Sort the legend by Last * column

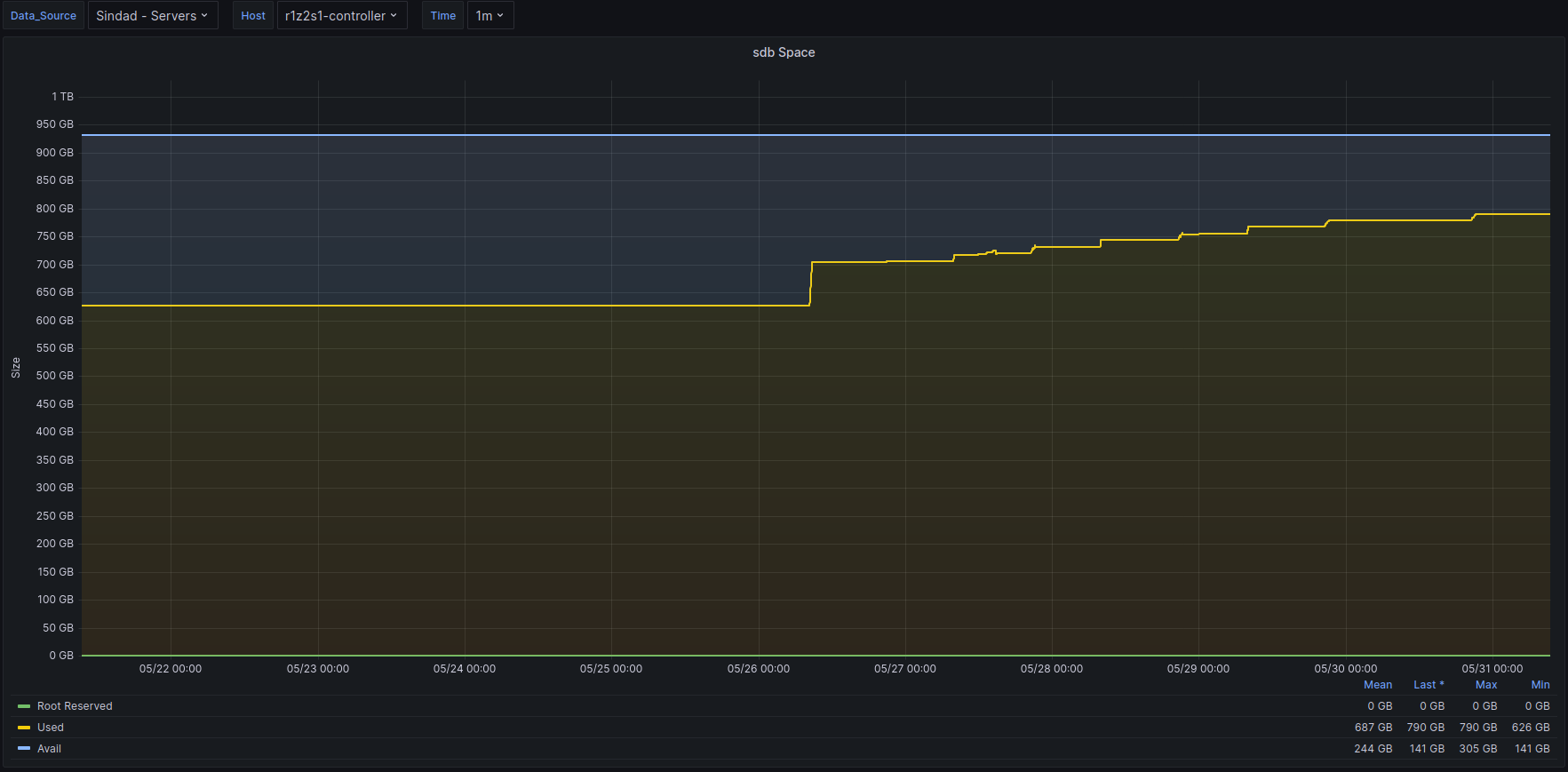point(1429,685)
